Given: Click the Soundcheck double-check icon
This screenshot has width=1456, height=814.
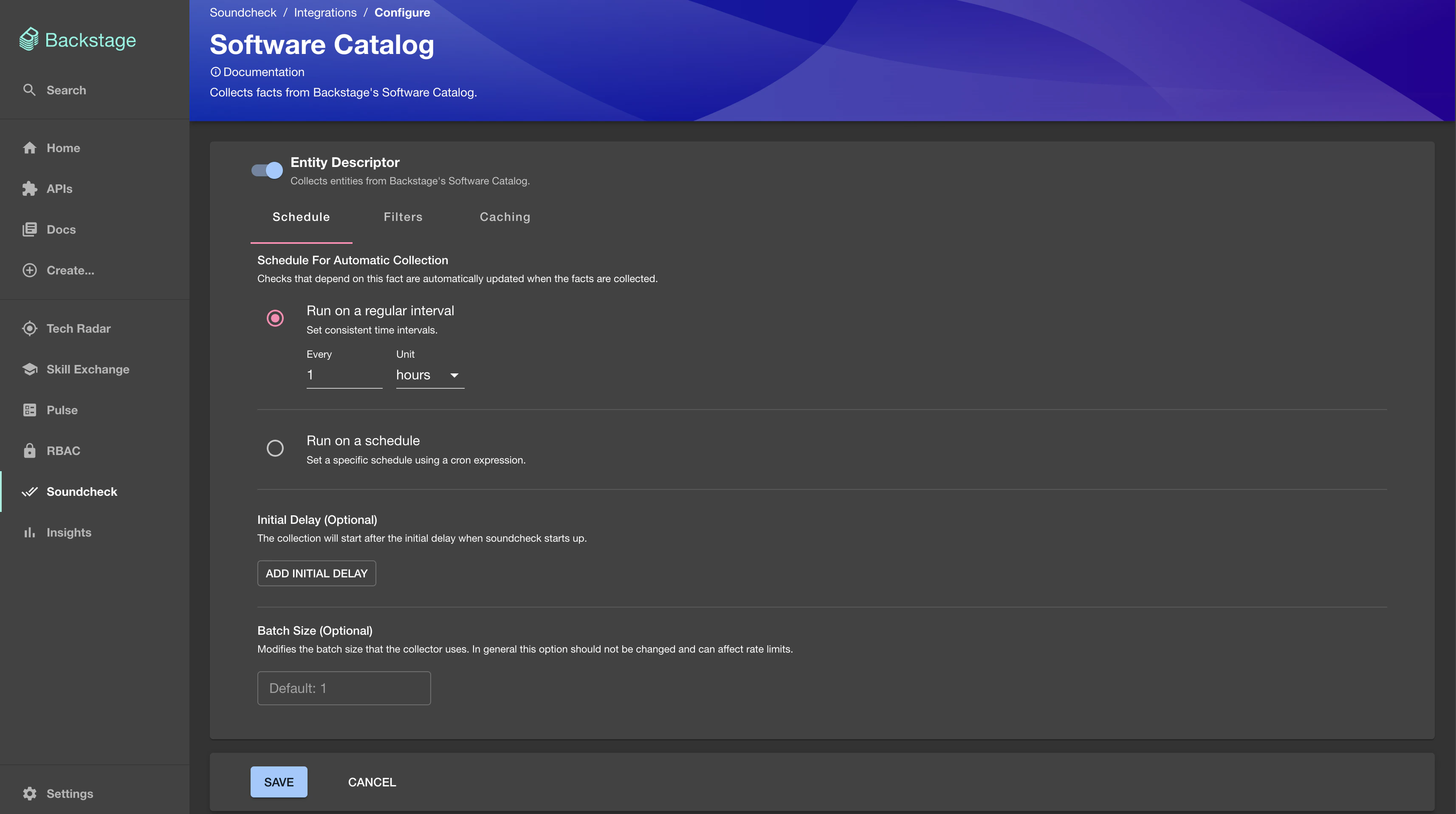Looking at the screenshot, I should (29, 492).
